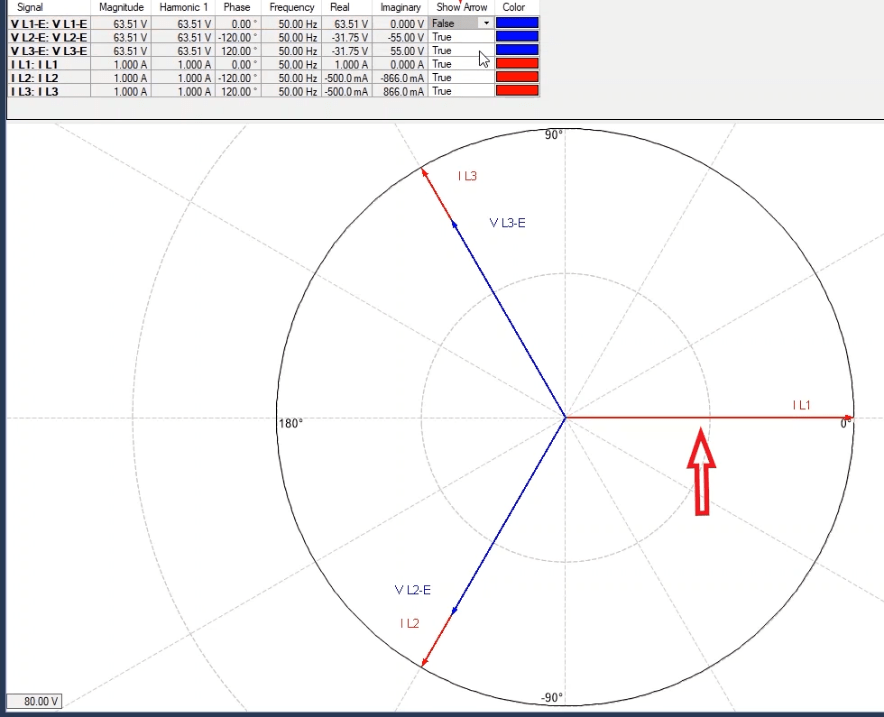Click the Show Arrow cell for I L2
Screen dimensions: 884x717
[461, 78]
